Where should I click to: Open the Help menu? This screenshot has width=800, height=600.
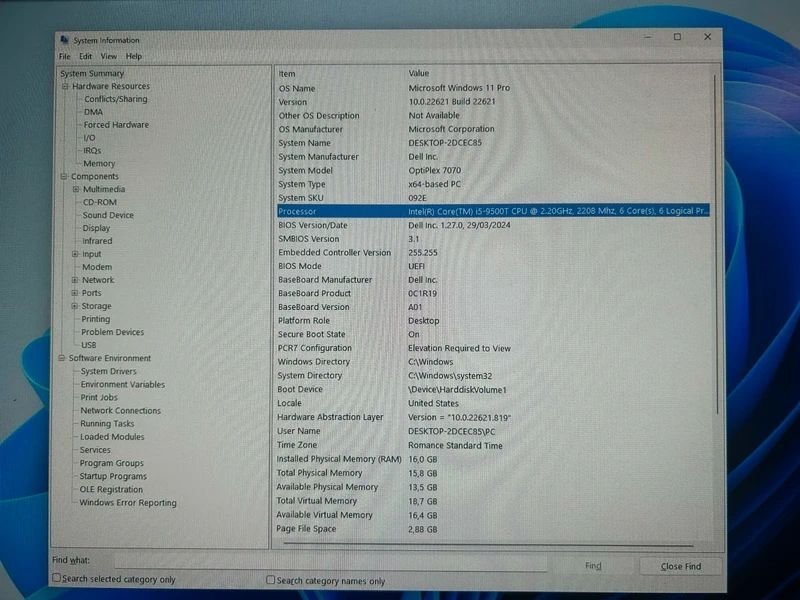134,57
